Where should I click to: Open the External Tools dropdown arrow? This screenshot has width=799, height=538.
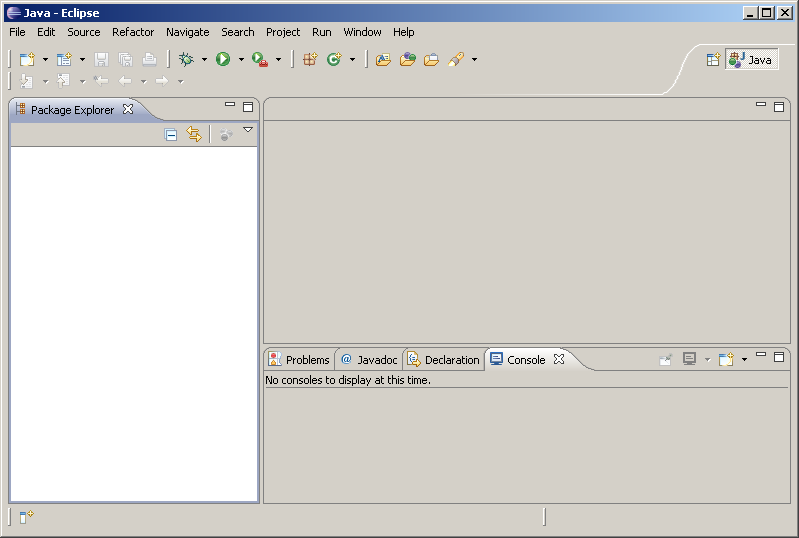click(x=278, y=60)
